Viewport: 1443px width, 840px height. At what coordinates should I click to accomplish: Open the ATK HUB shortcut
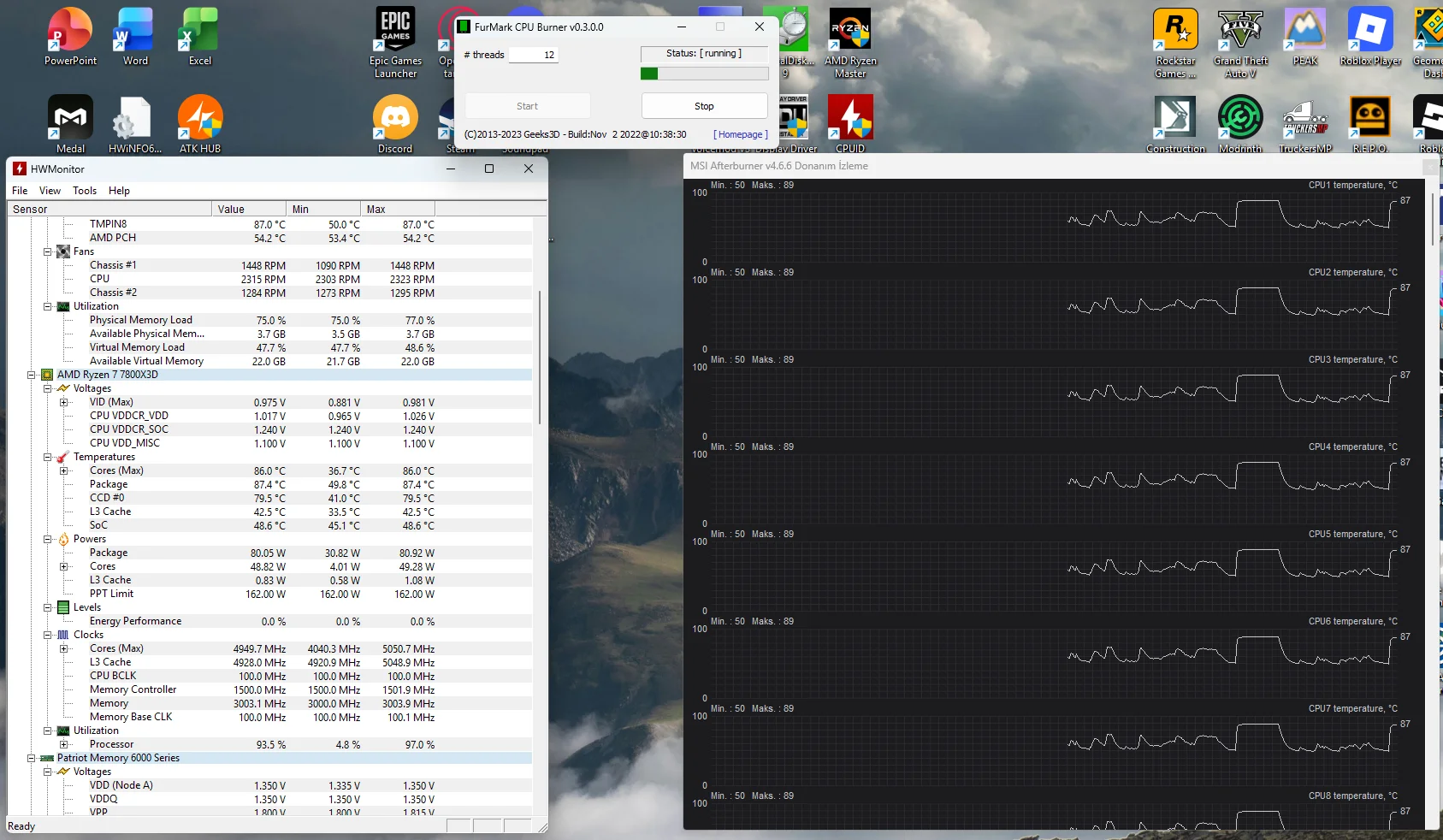200,124
